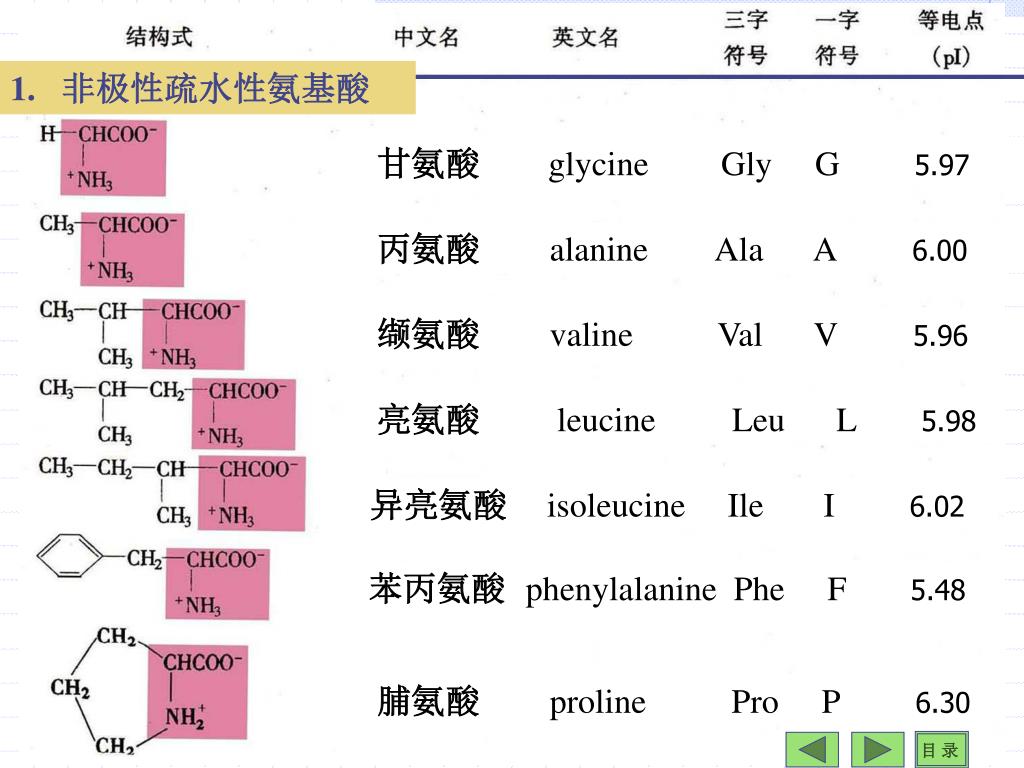The width and height of the screenshot is (1024, 768).
Task: Select the word alanine
Action: [x=598, y=250]
